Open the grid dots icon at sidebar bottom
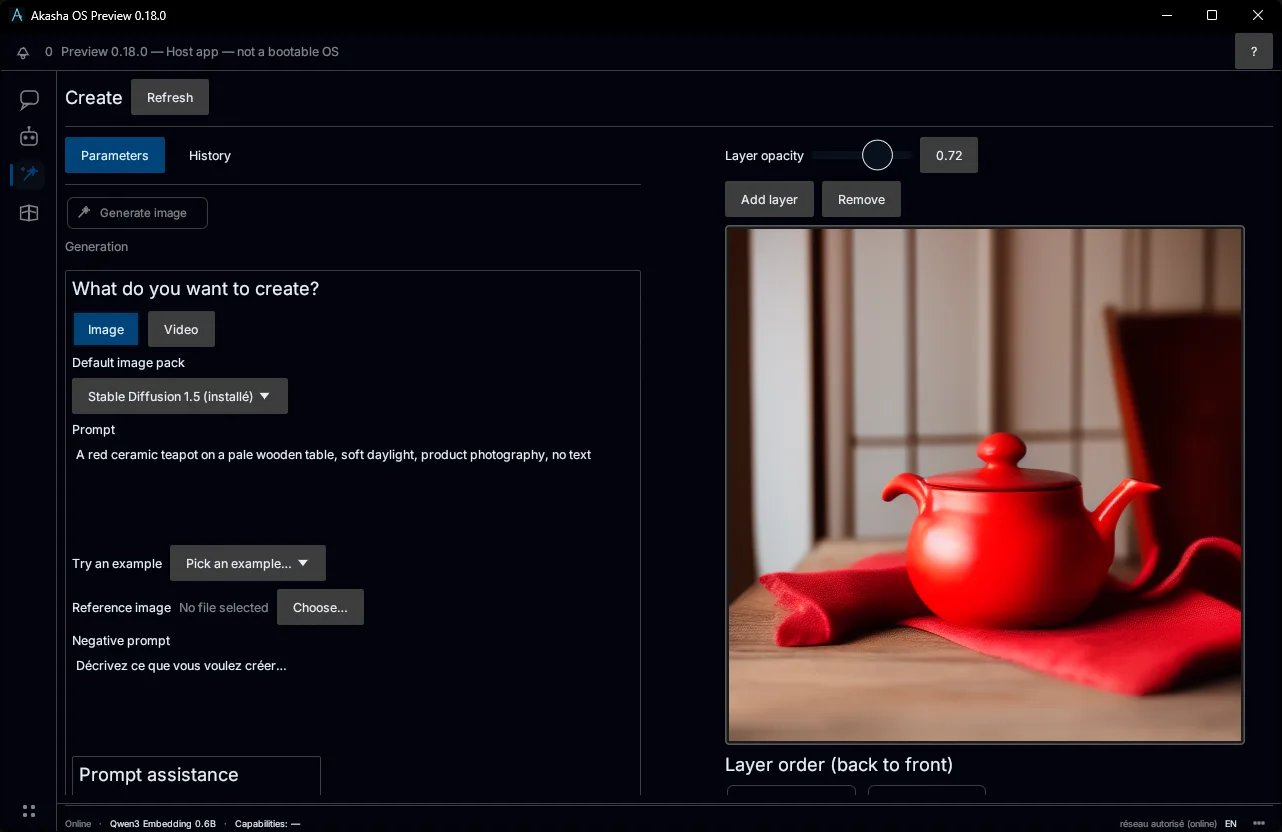This screenshot has width=1282, height=832. tap(29, 811)
